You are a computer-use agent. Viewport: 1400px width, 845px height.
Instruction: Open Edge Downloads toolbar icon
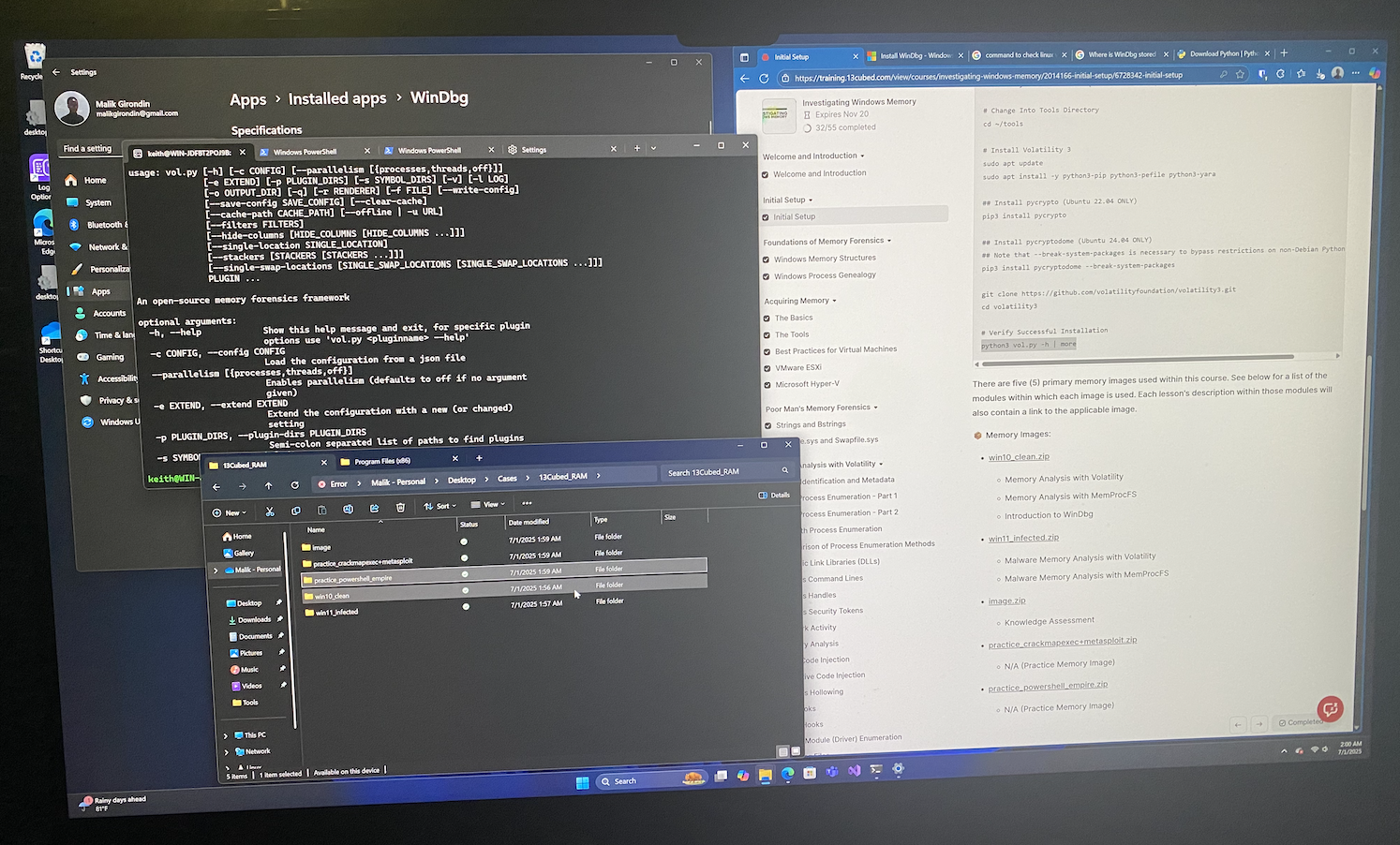tap(1319, 73)
